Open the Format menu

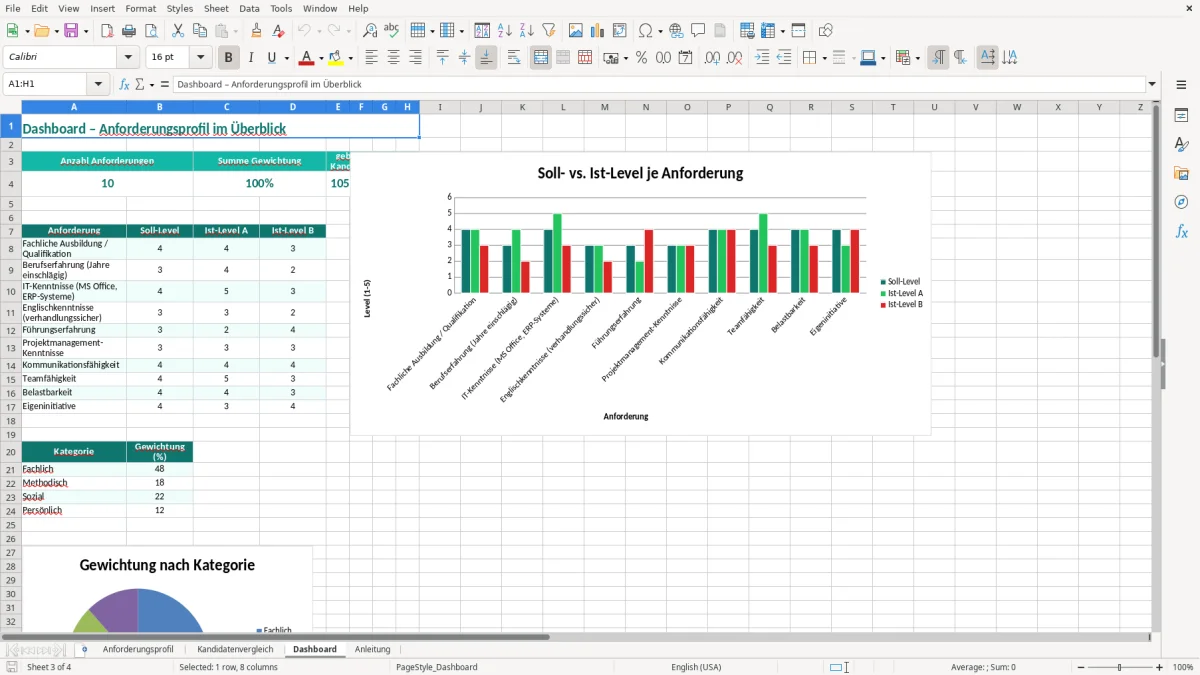141,8
